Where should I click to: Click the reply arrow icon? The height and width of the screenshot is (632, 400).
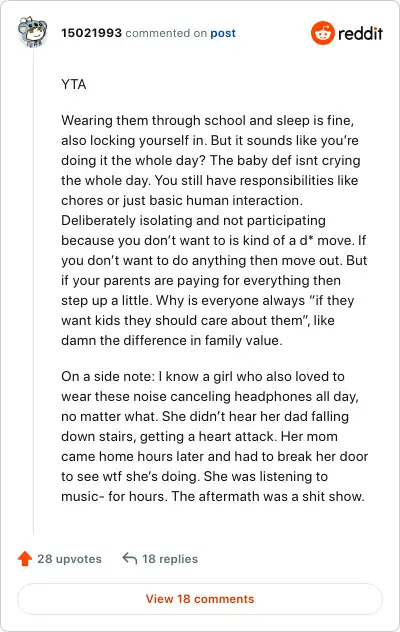tap(129, 558)
